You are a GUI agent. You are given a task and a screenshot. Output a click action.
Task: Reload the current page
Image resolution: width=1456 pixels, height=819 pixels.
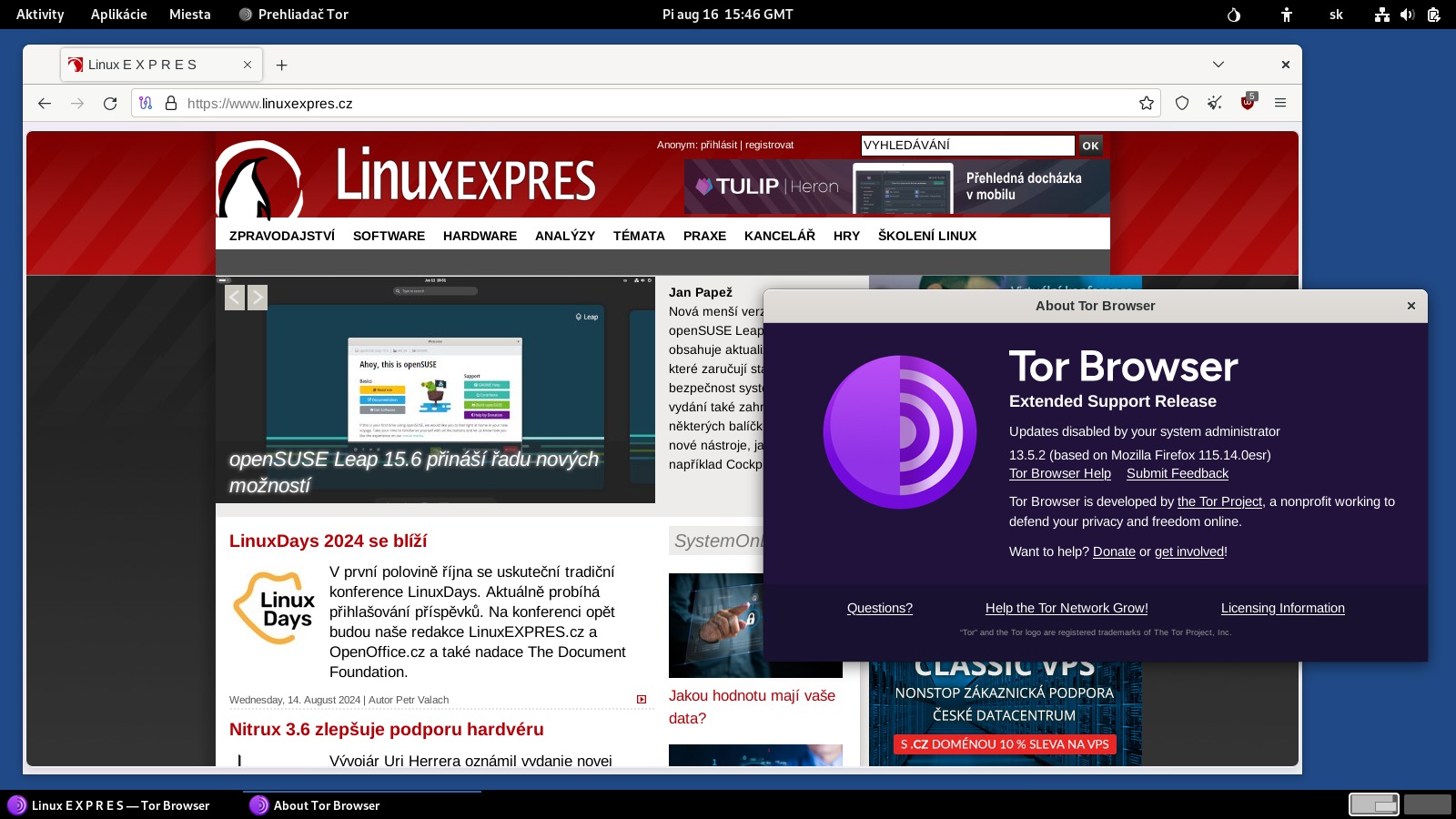tap(110, 104)
